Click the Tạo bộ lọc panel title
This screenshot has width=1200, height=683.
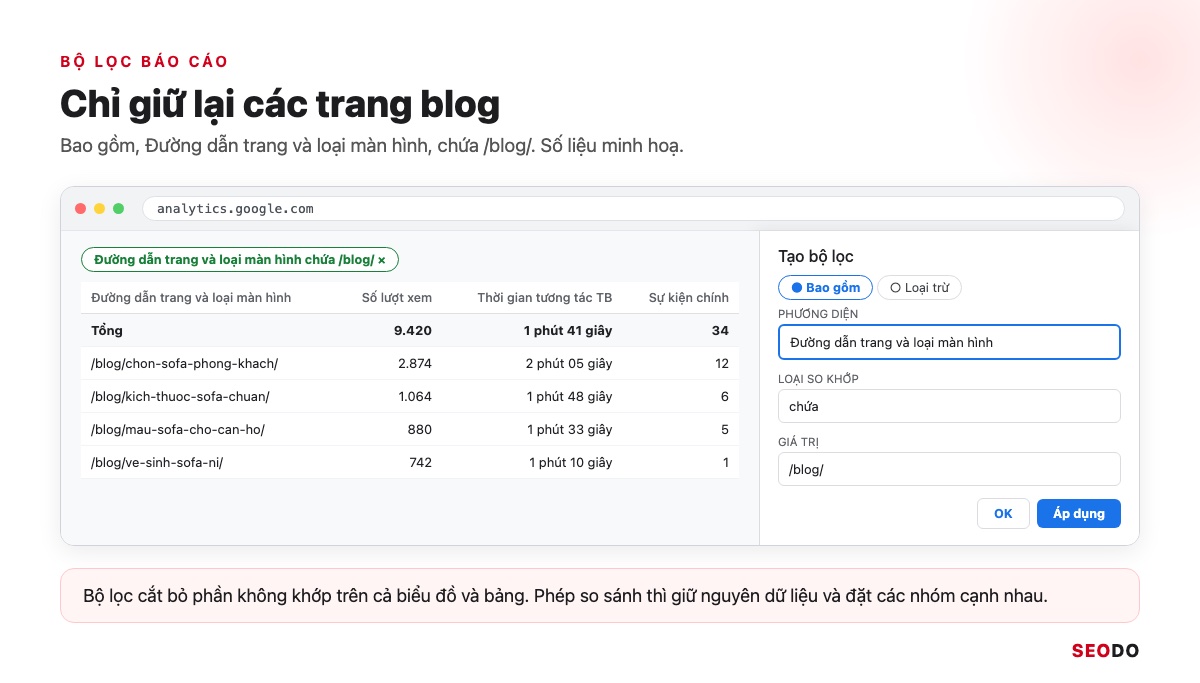point(816,257)
